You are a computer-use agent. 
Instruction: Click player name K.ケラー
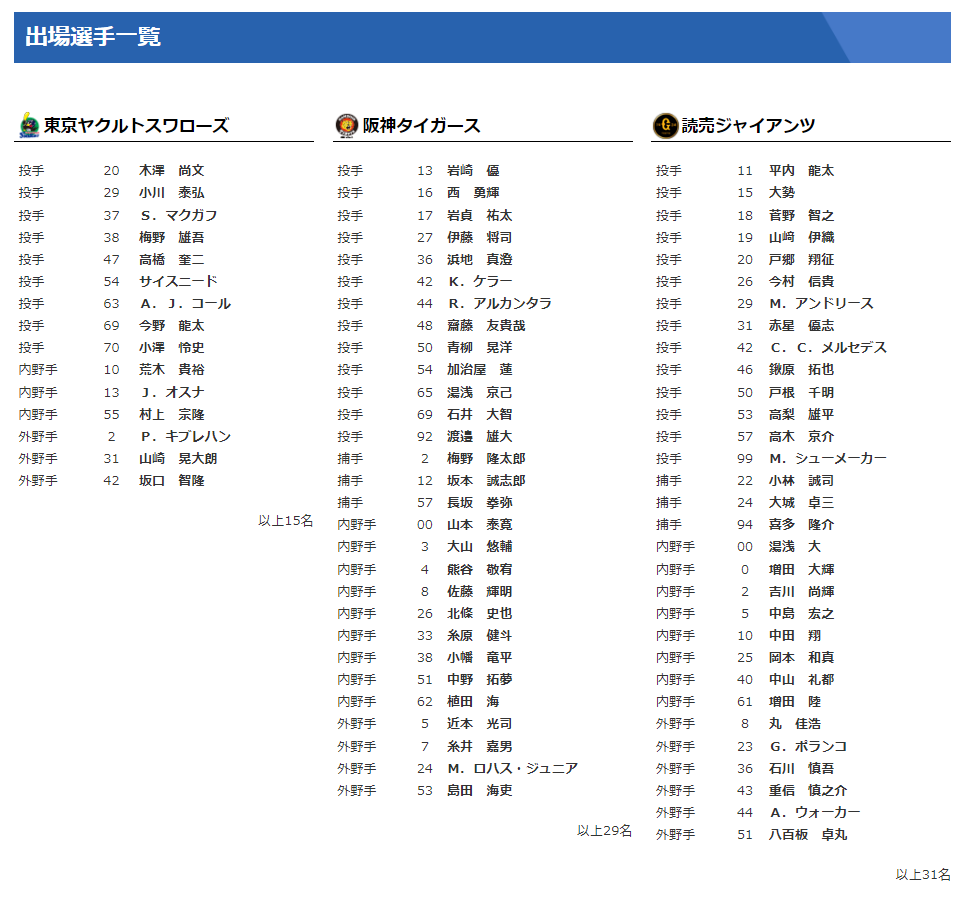pyautogui.click(x=480, y=282)
